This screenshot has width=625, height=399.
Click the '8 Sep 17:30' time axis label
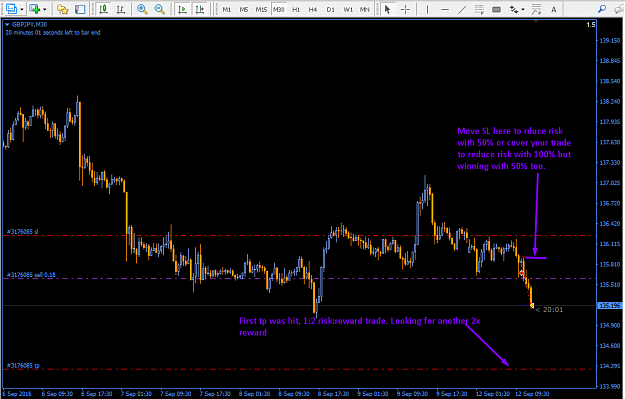point(333,394)
